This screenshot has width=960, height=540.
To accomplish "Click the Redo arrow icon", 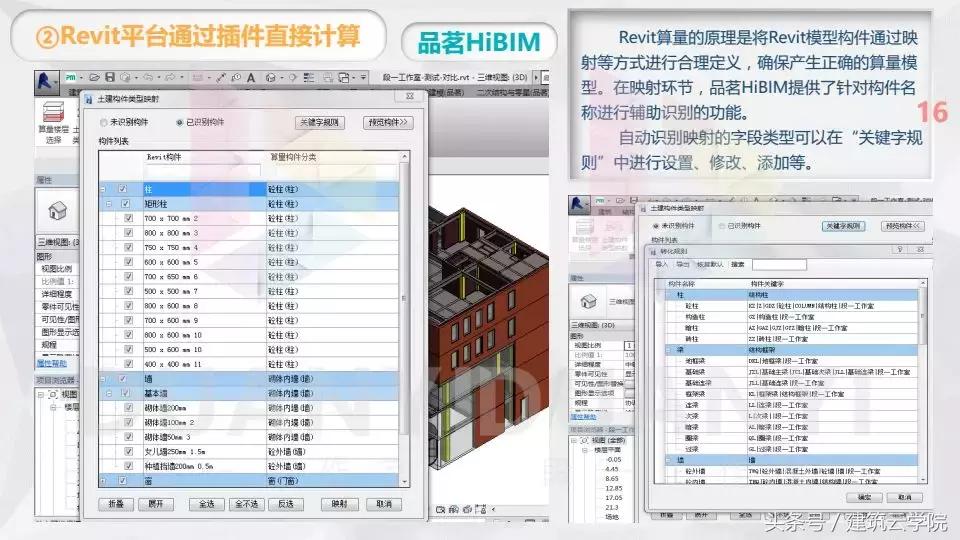I will 170,78.
